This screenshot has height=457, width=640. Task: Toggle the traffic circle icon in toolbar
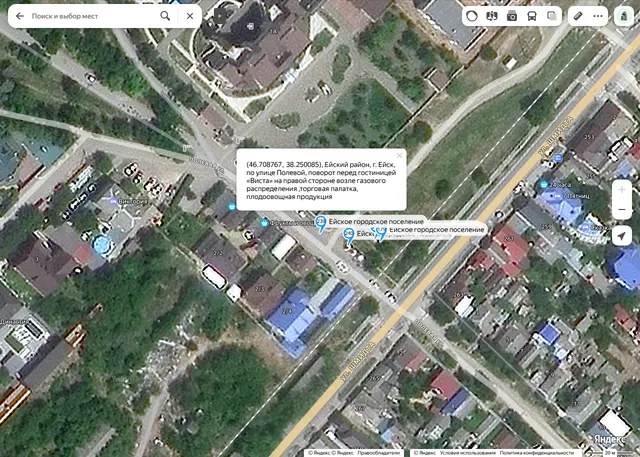click(x=472, y=16)
